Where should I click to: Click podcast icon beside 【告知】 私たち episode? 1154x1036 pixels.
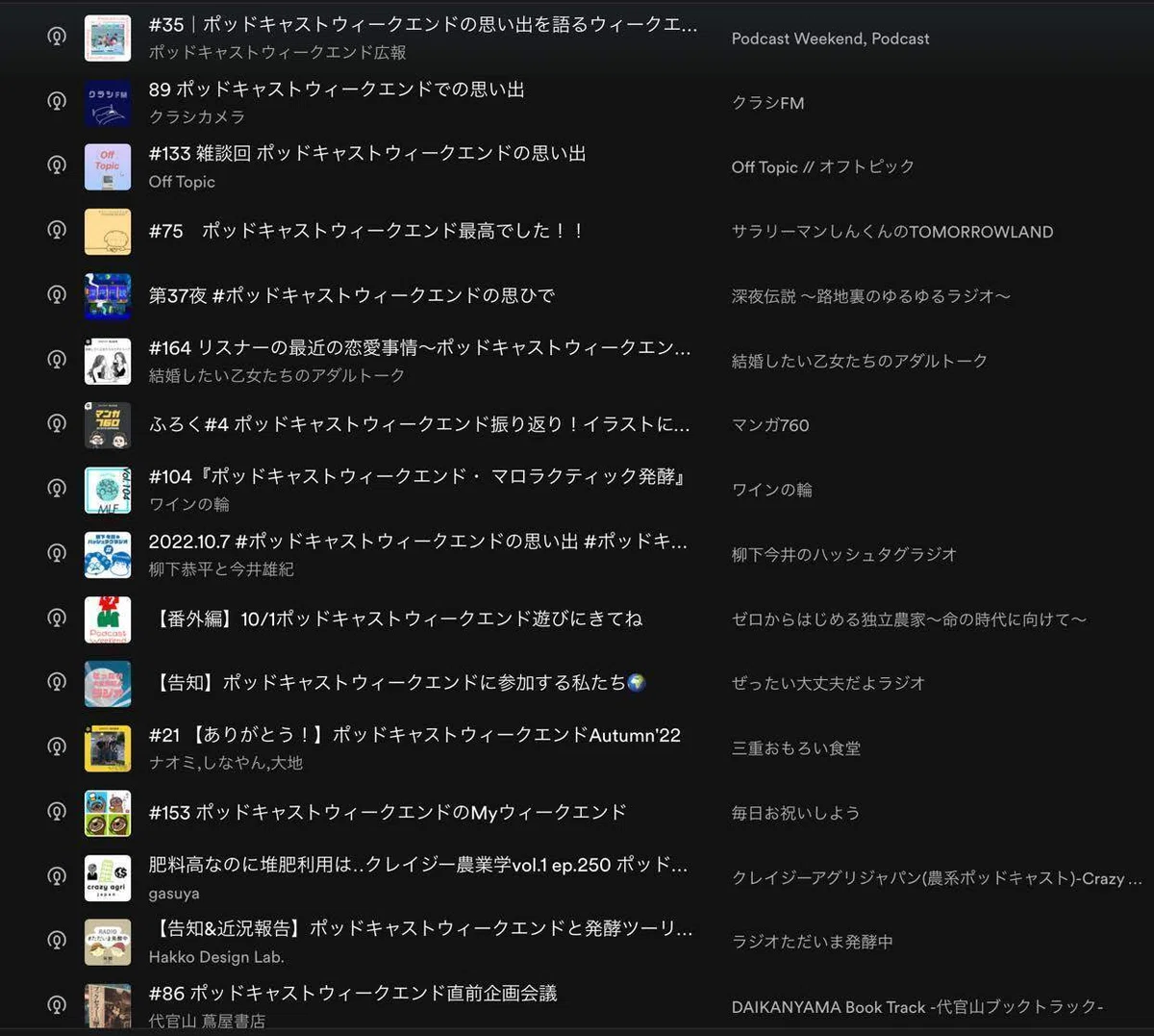click(x=57, y=682)
